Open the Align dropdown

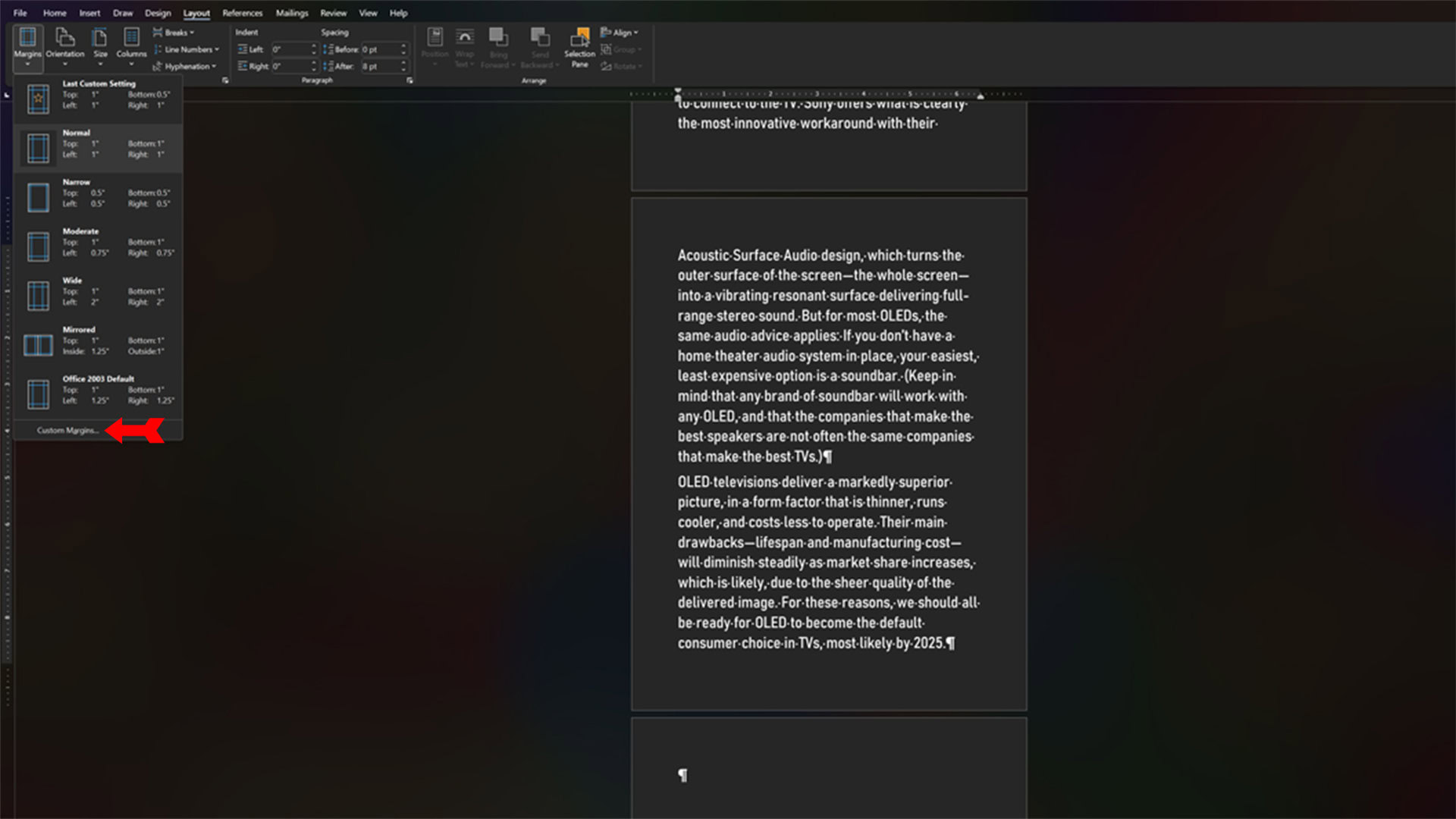point(621,33)
